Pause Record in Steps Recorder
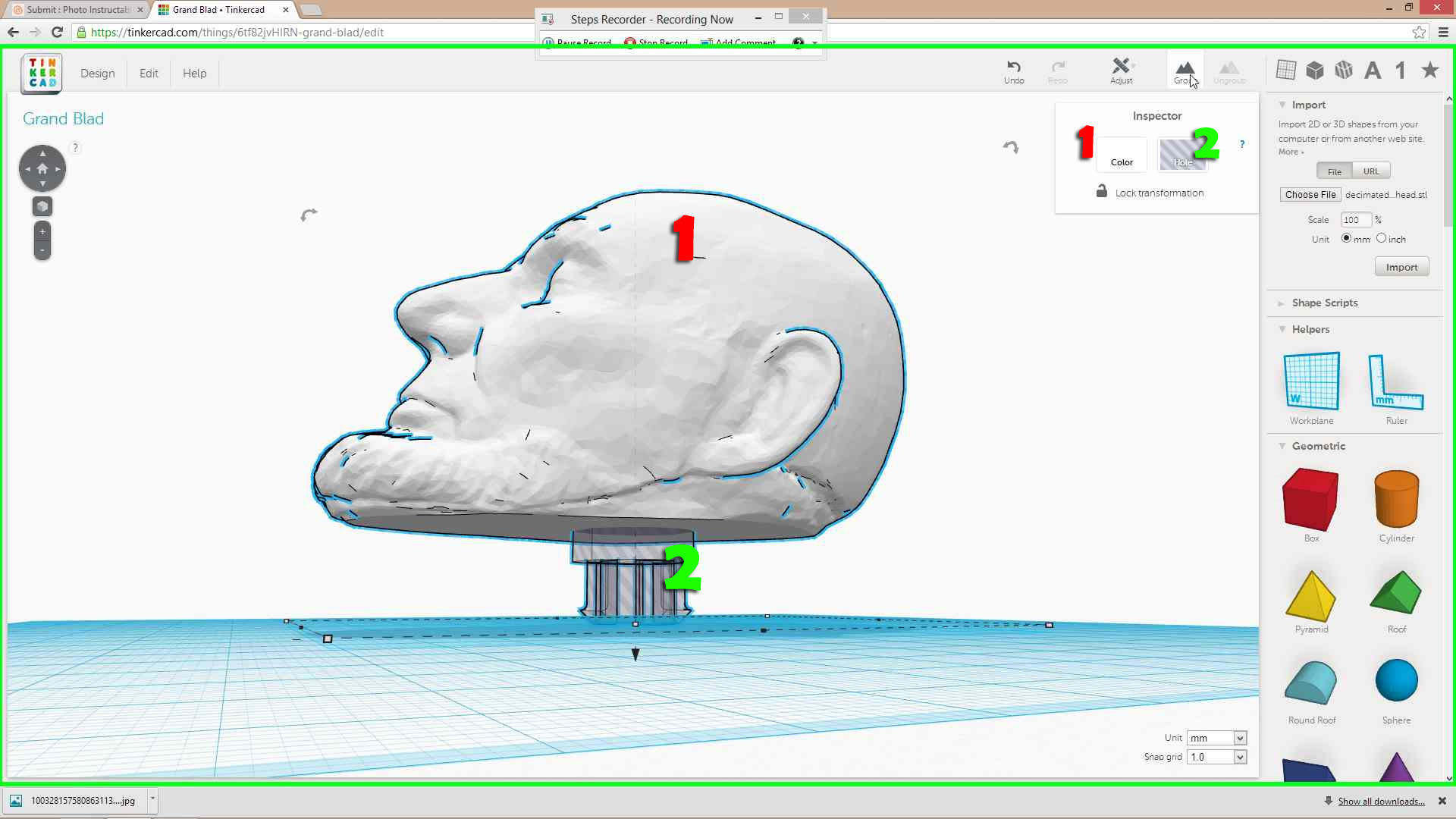 click(x=577, y=43)
